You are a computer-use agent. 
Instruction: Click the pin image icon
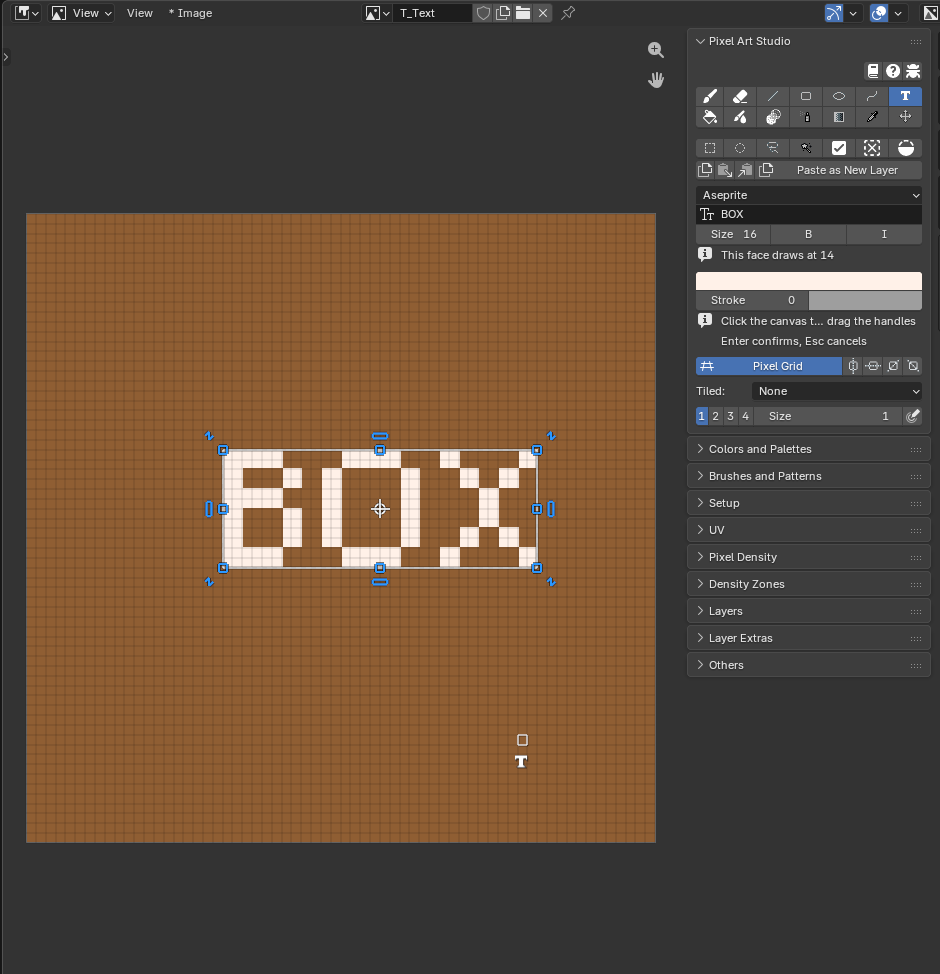pyautogui.click(x=567, y=13)
